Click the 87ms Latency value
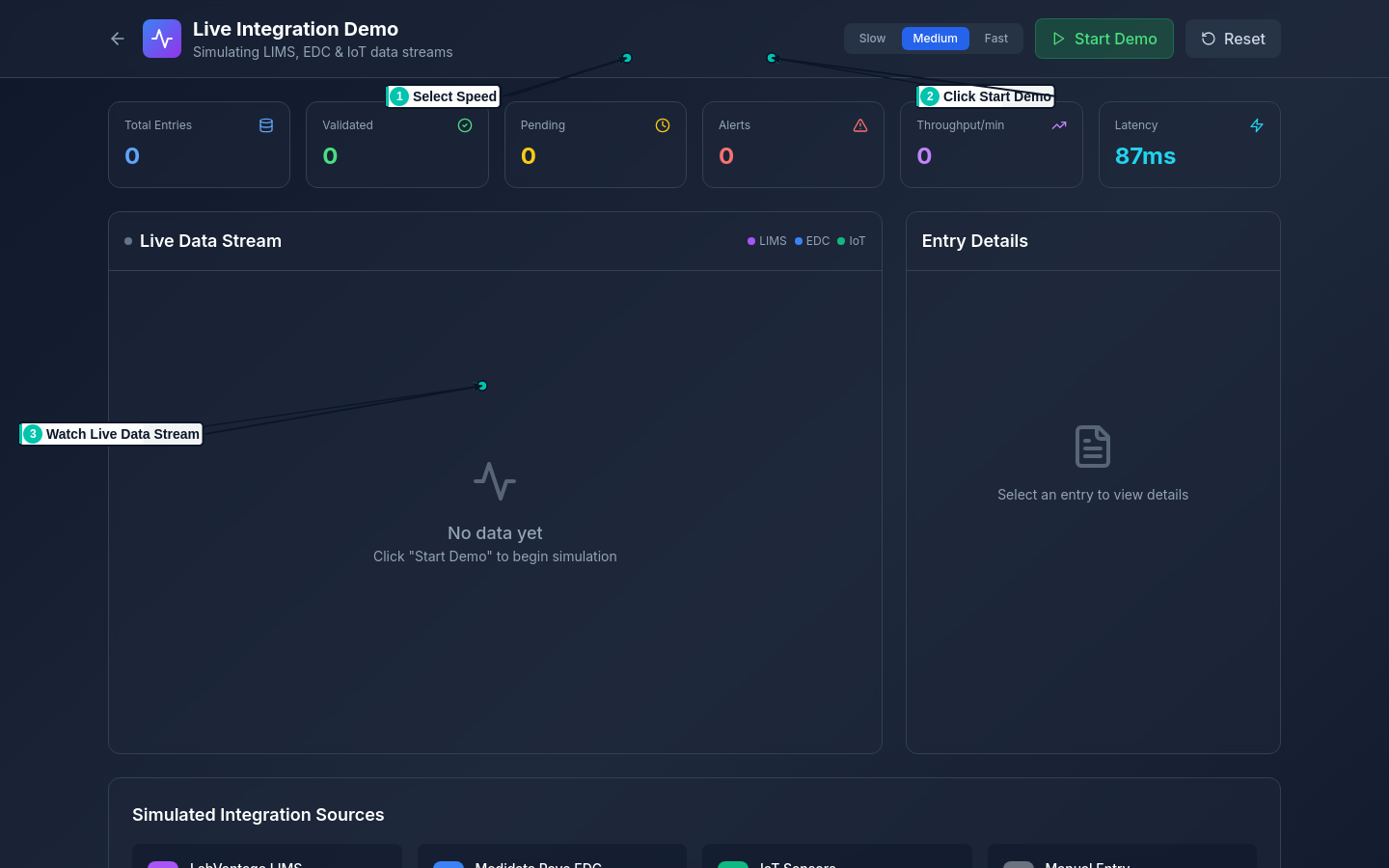The width and height of the screenshot is (1389, 868). [x=1145, y=156]
